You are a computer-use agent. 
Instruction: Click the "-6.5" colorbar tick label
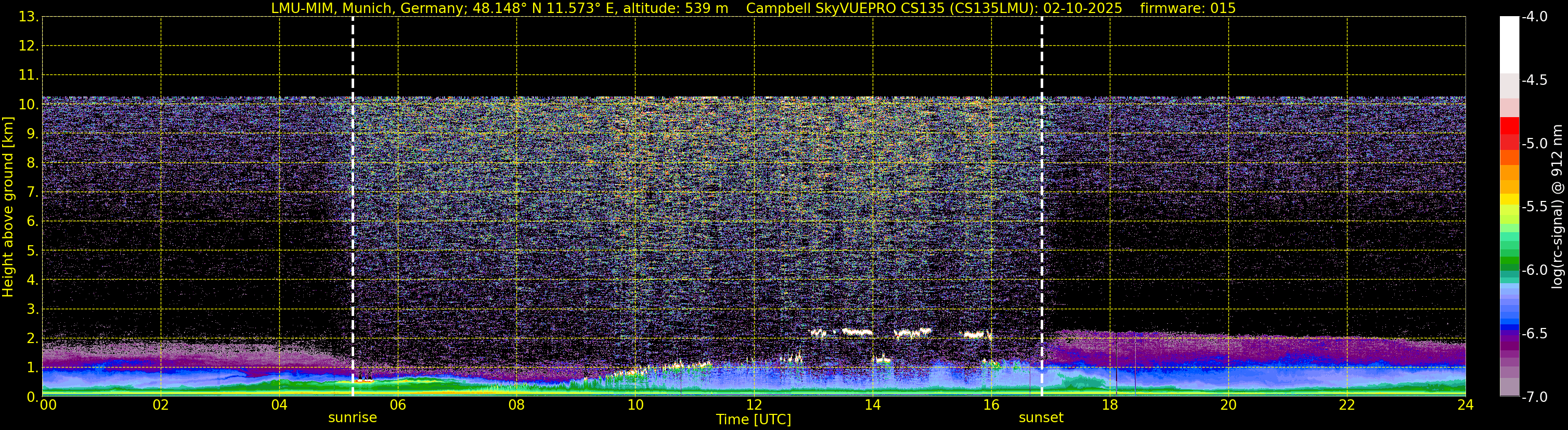tap(1535, 334)
